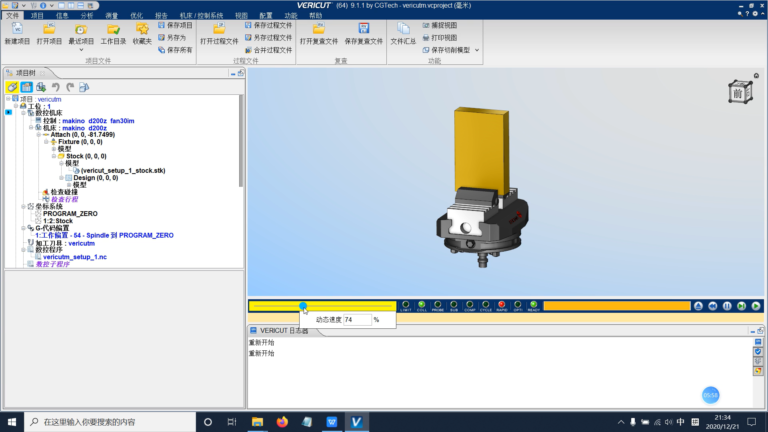
Task: Play the simulation
Action: coord(756,306)
